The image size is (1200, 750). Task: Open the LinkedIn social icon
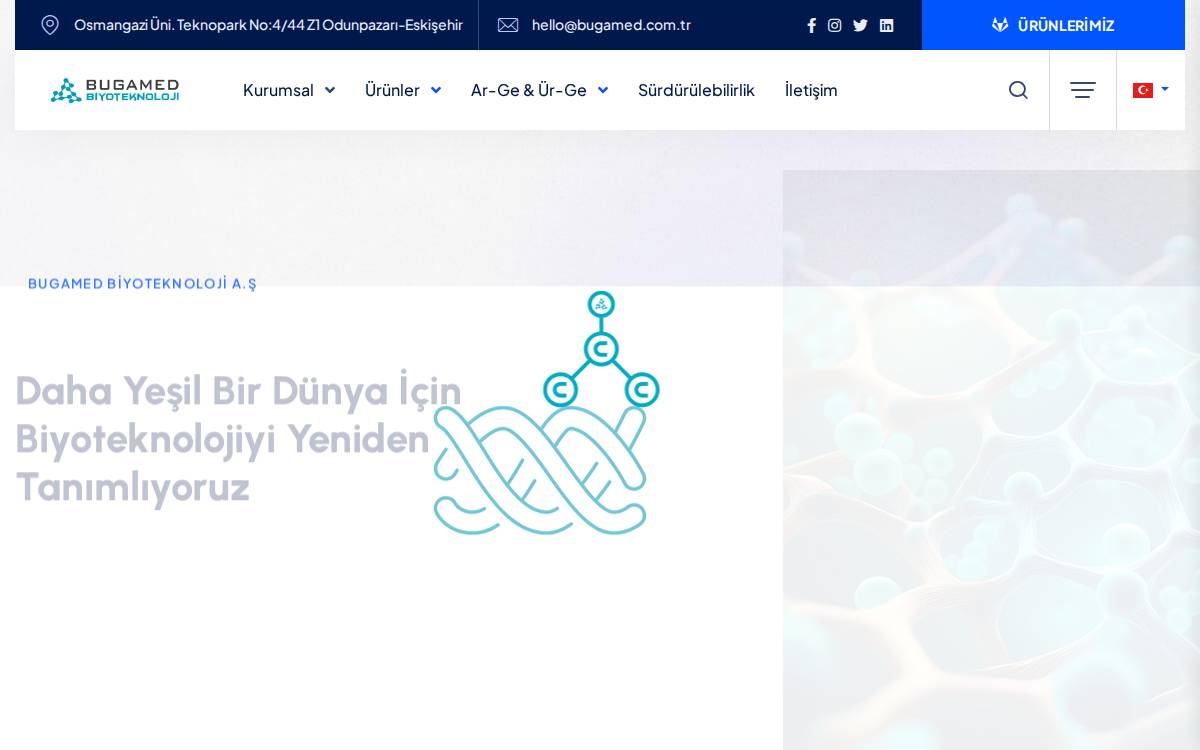[886, 25]
